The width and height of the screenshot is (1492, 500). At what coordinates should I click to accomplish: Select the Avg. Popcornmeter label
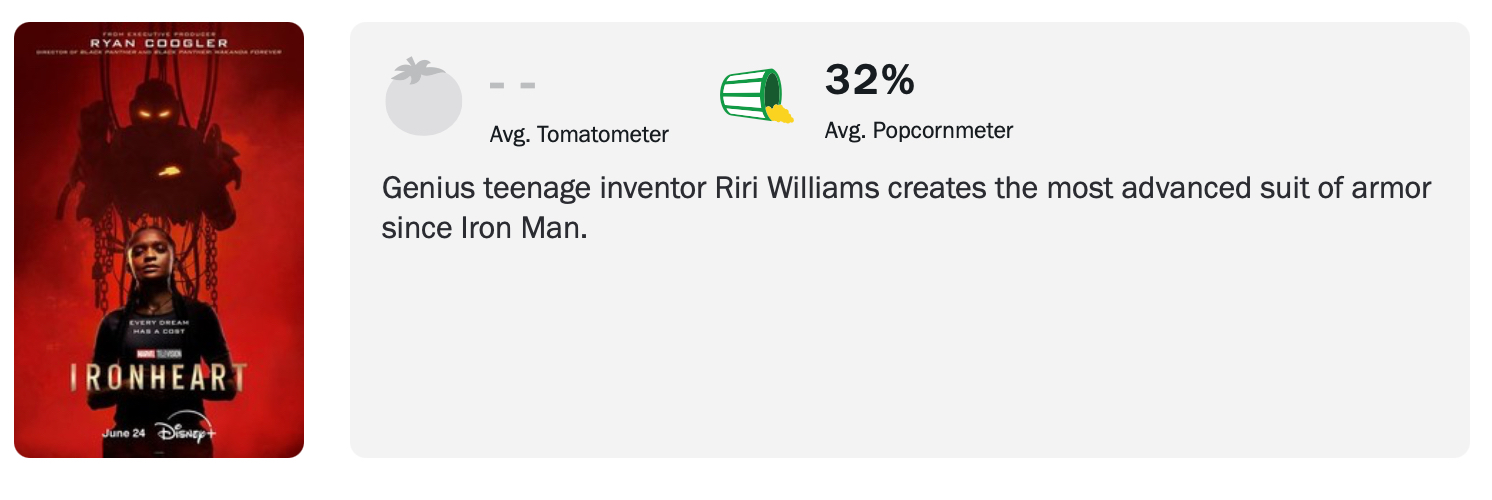pyautogui.click(x=918, y=130)
